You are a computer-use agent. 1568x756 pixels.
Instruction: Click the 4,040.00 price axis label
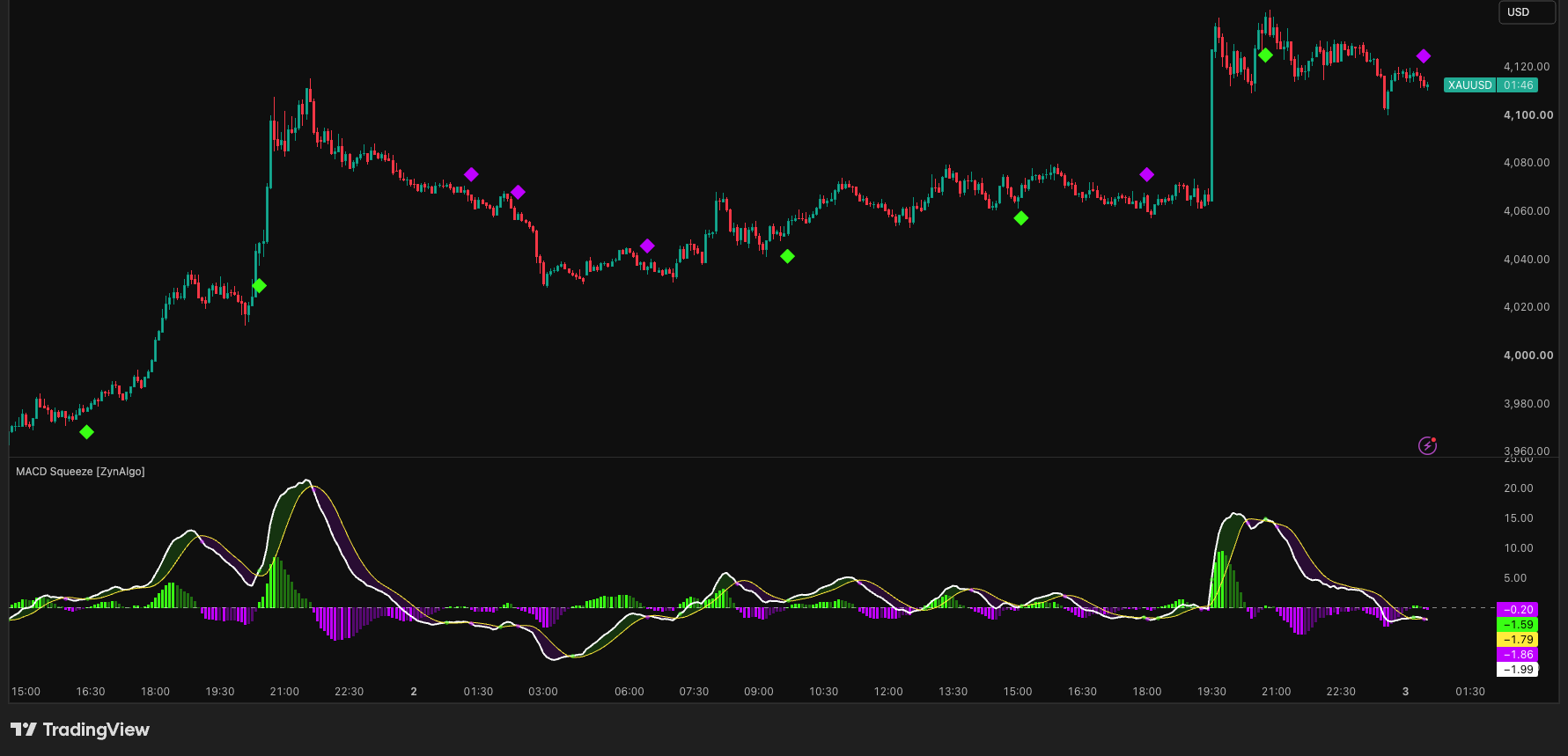tap(1527, 260)
